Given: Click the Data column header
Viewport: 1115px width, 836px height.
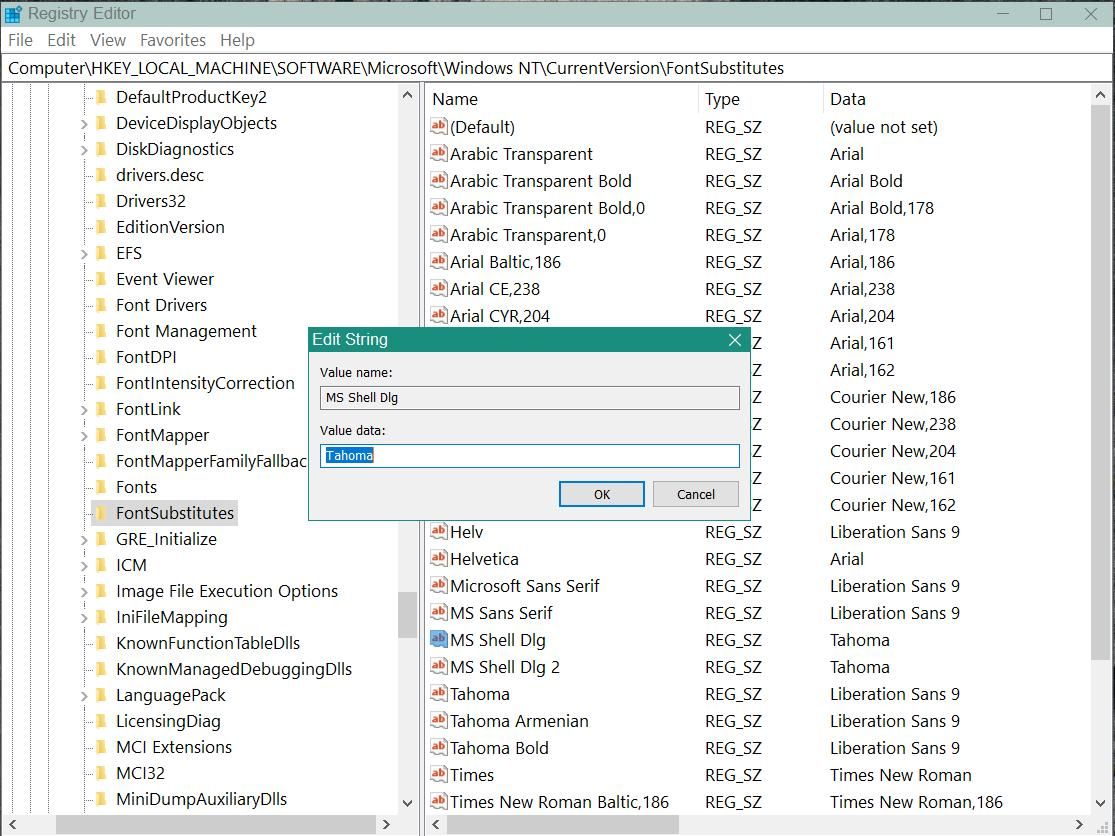Looking at the screenshot, I should click(x=957, y=99).
